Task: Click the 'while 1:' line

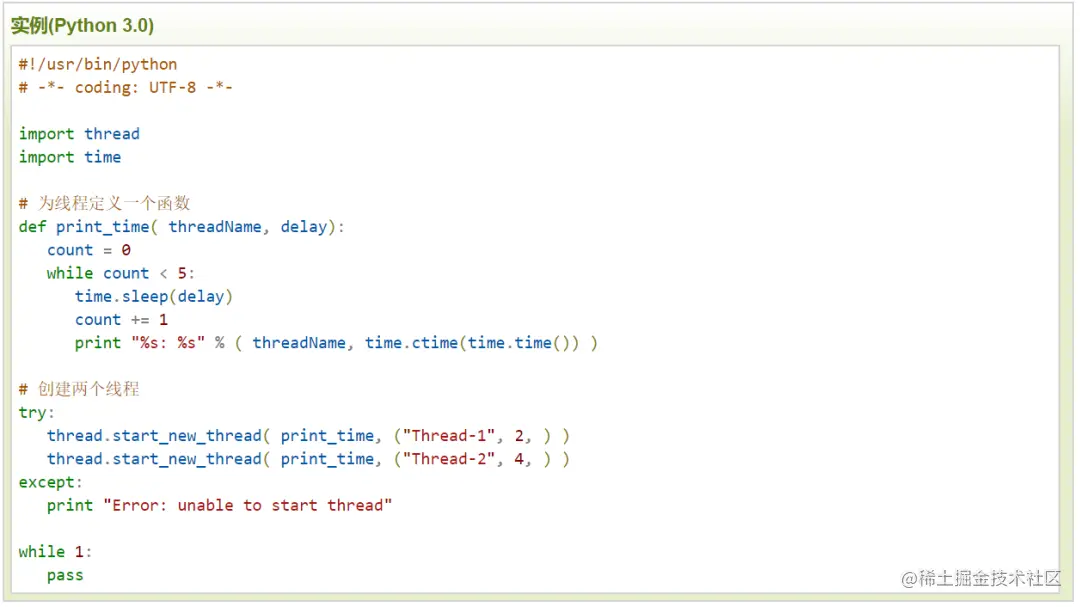Action: (55, 552)
